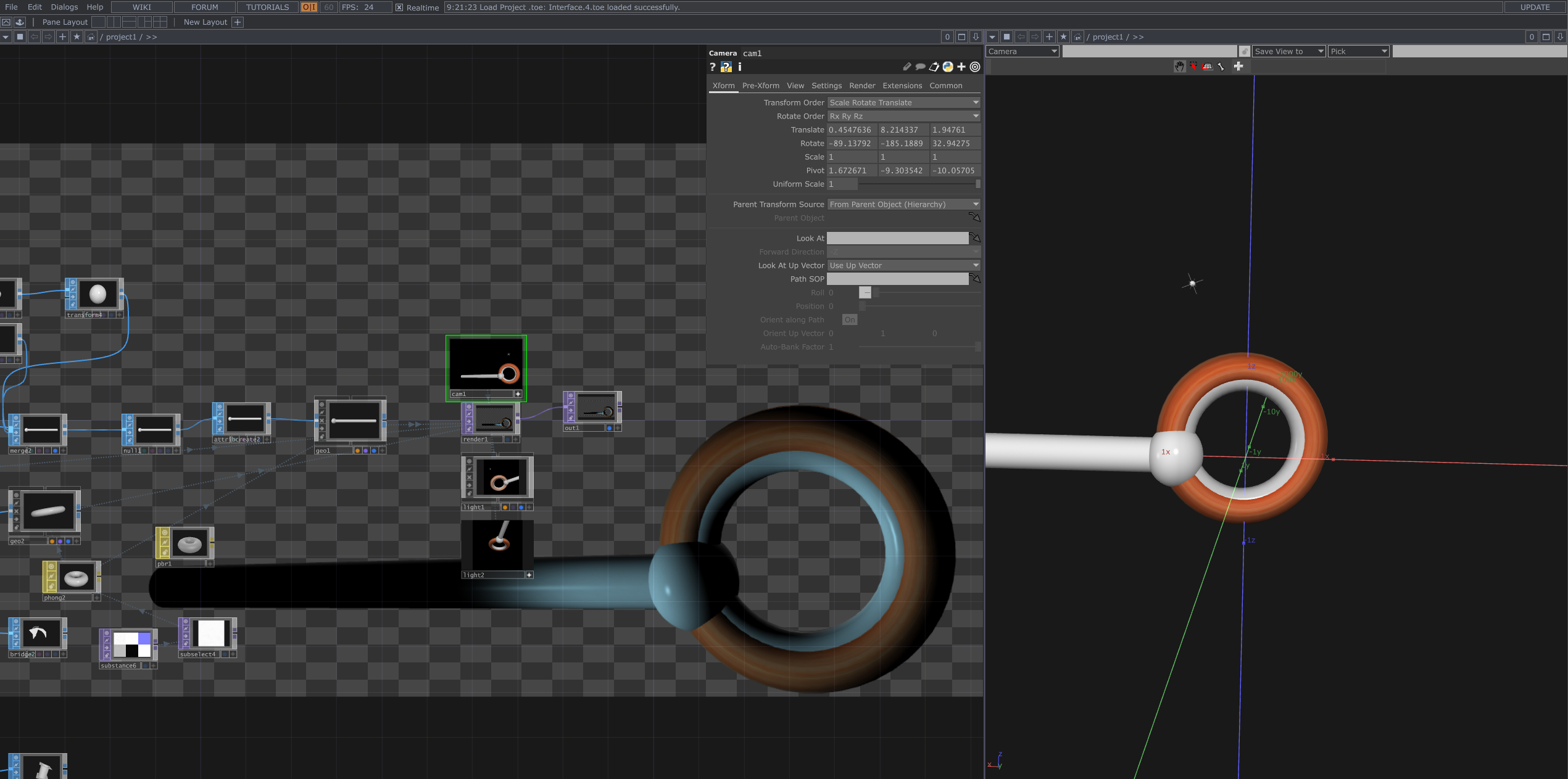Click the clipboard copy parameters icon

[934, 67]
